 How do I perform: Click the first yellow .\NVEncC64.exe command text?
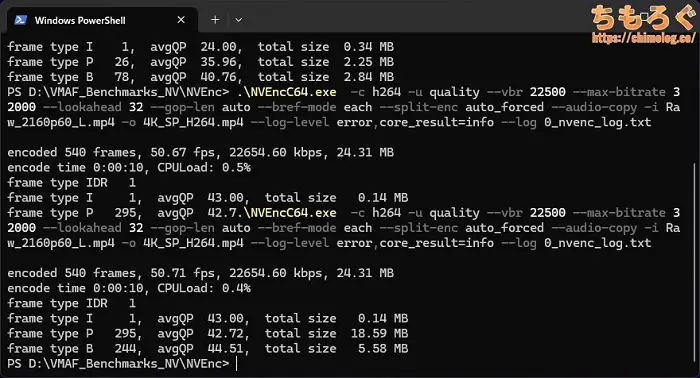[287, 92]
